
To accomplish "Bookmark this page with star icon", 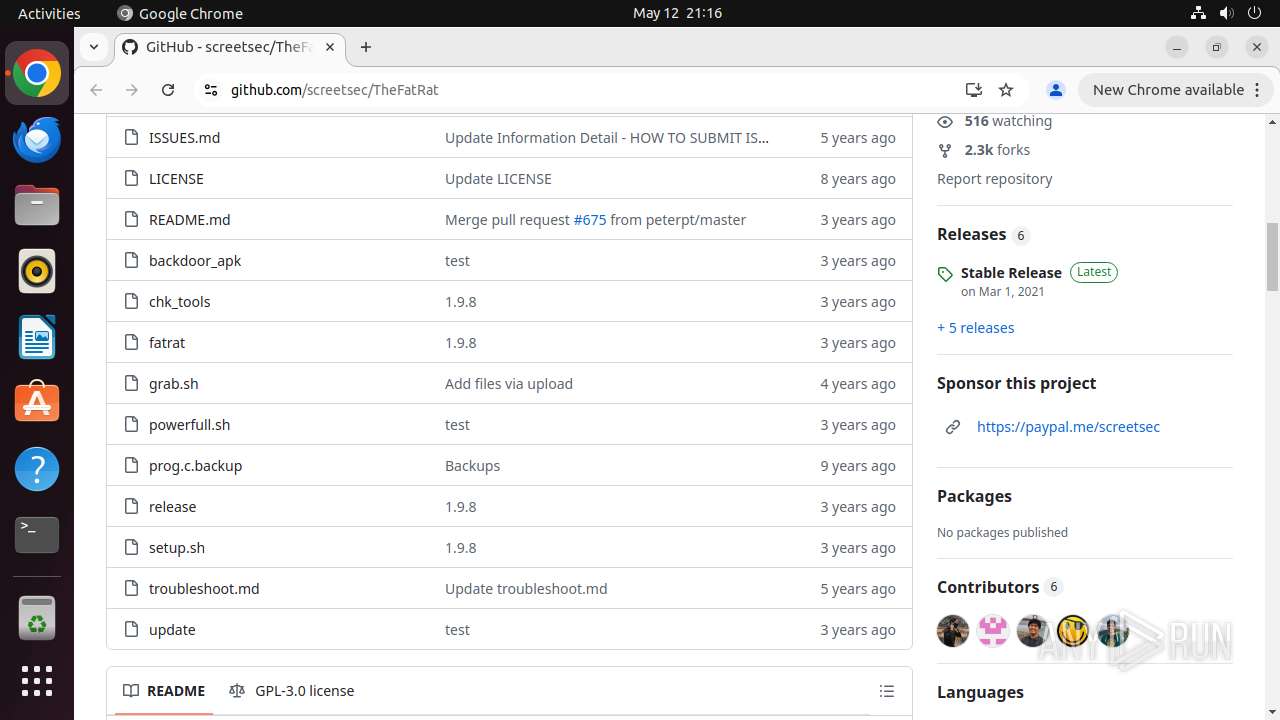I will [1006, 90].
